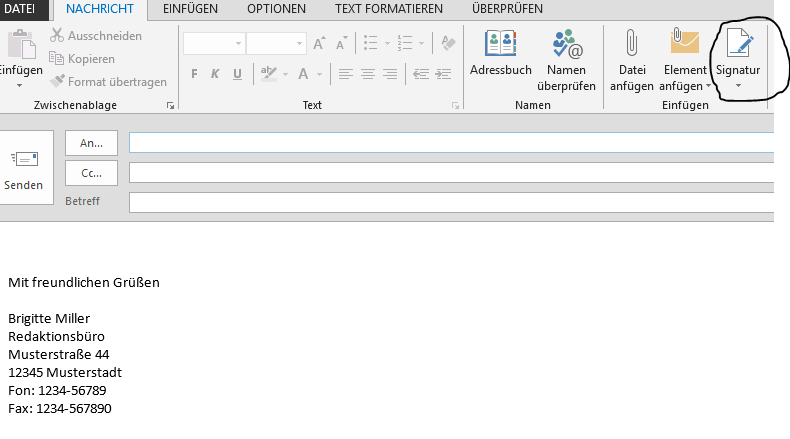Apply font color A
This screenshot has height=439, width=790.
303,75
